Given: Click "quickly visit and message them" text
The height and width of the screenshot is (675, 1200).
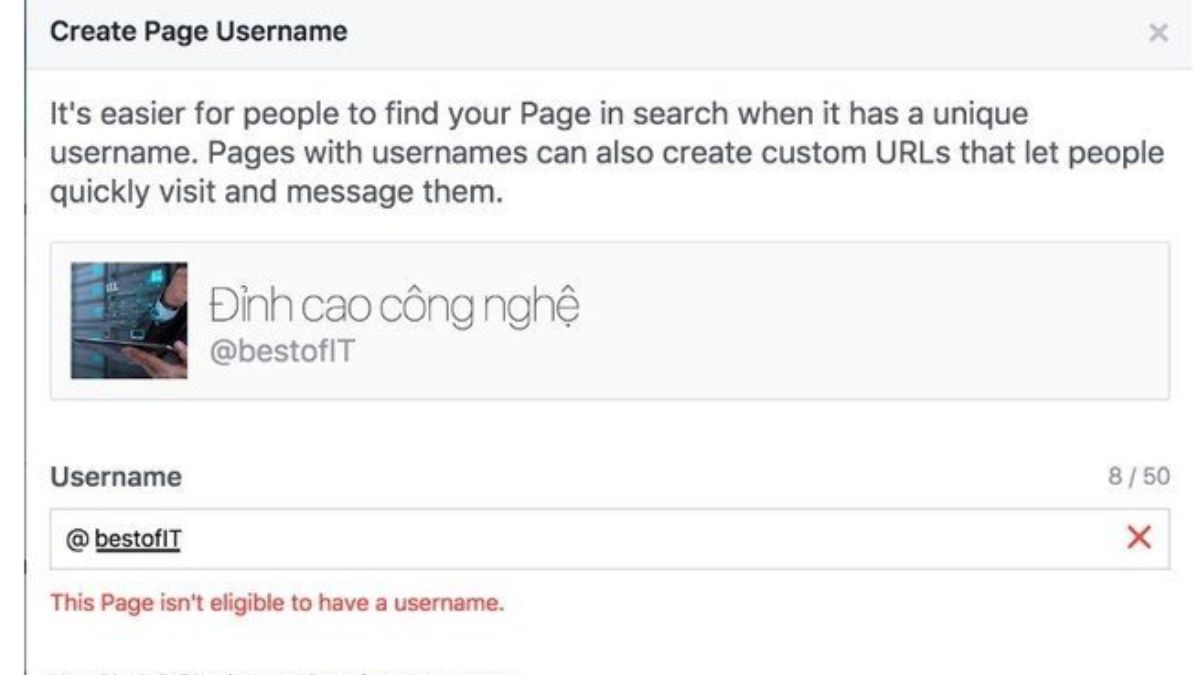Looking at the screenshot, I should tap(273, 193).
